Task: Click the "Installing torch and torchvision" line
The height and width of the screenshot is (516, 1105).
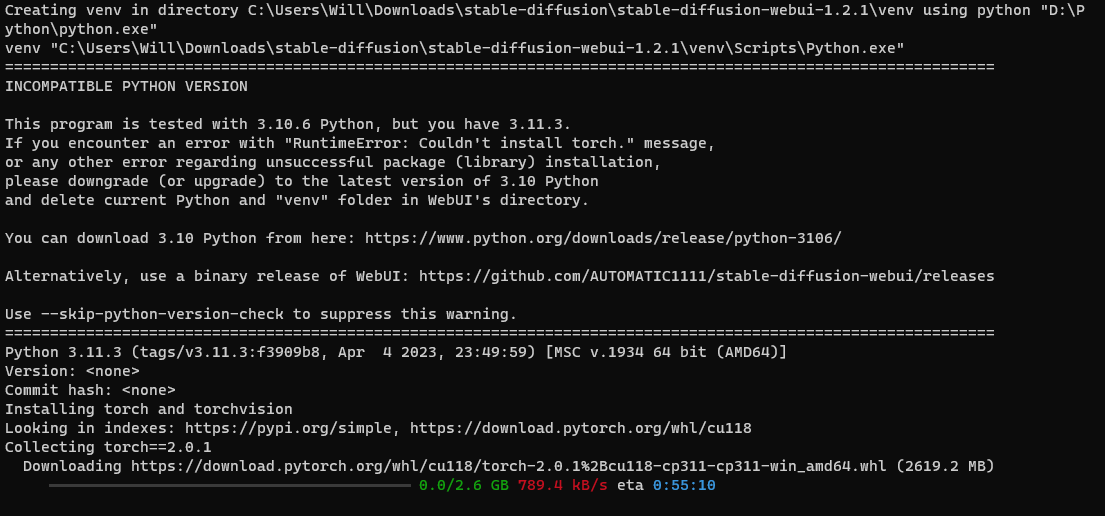Action: [148, 409]
